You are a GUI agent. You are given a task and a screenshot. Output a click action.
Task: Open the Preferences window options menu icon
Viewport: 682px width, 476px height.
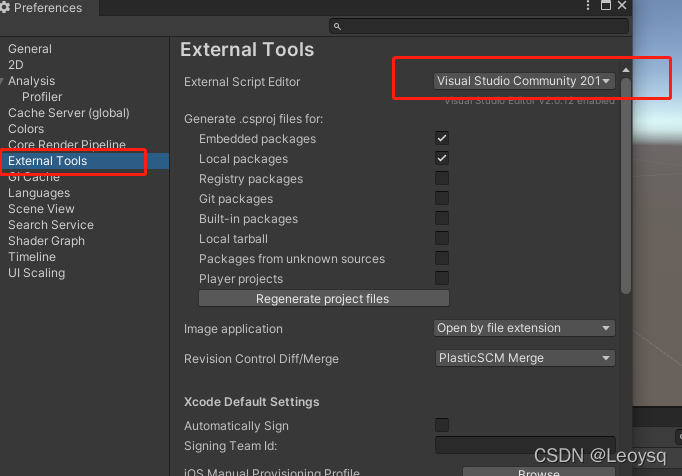(x=588, y=6)
